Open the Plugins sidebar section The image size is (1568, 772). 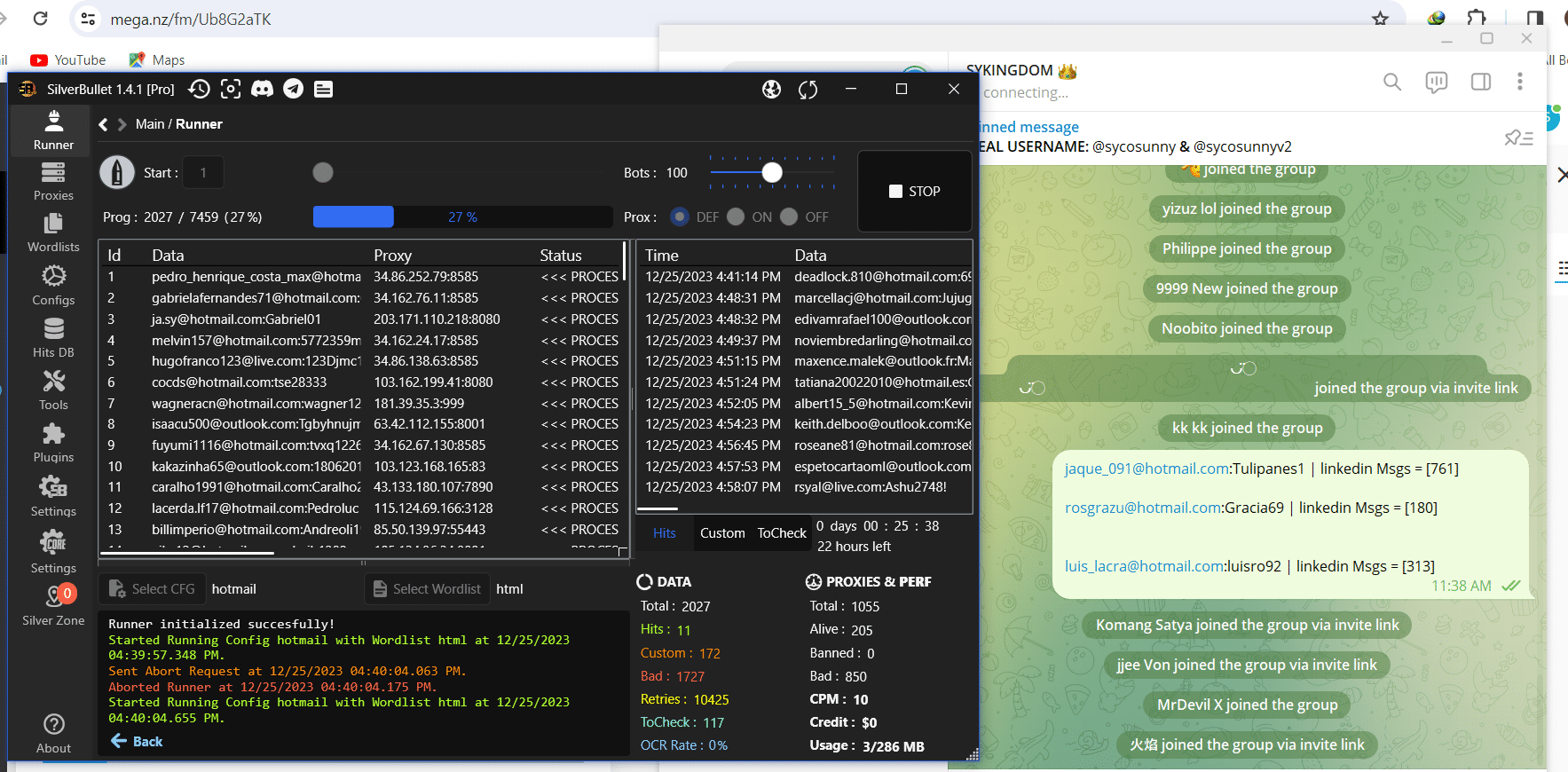(x=53, y=443)
